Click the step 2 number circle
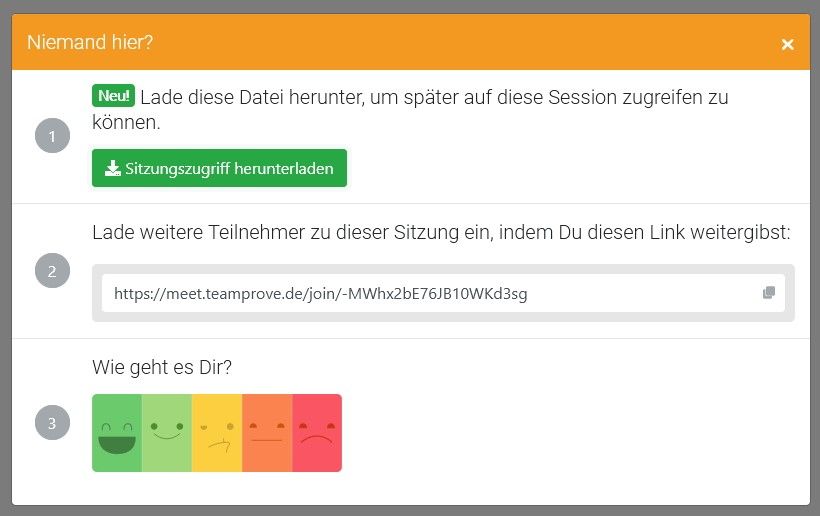The image size is (820, 516). pyautogui.click(x=52, y=270)
